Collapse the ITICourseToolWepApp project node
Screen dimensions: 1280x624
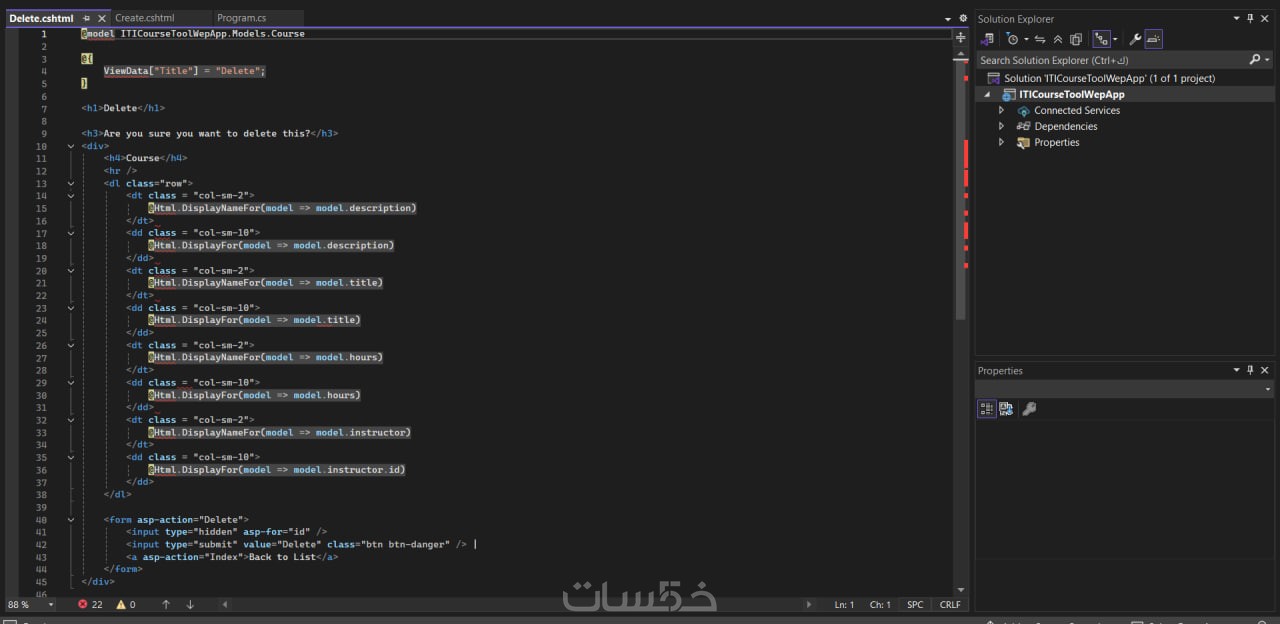pyautogui.click(x=988, y=94)
